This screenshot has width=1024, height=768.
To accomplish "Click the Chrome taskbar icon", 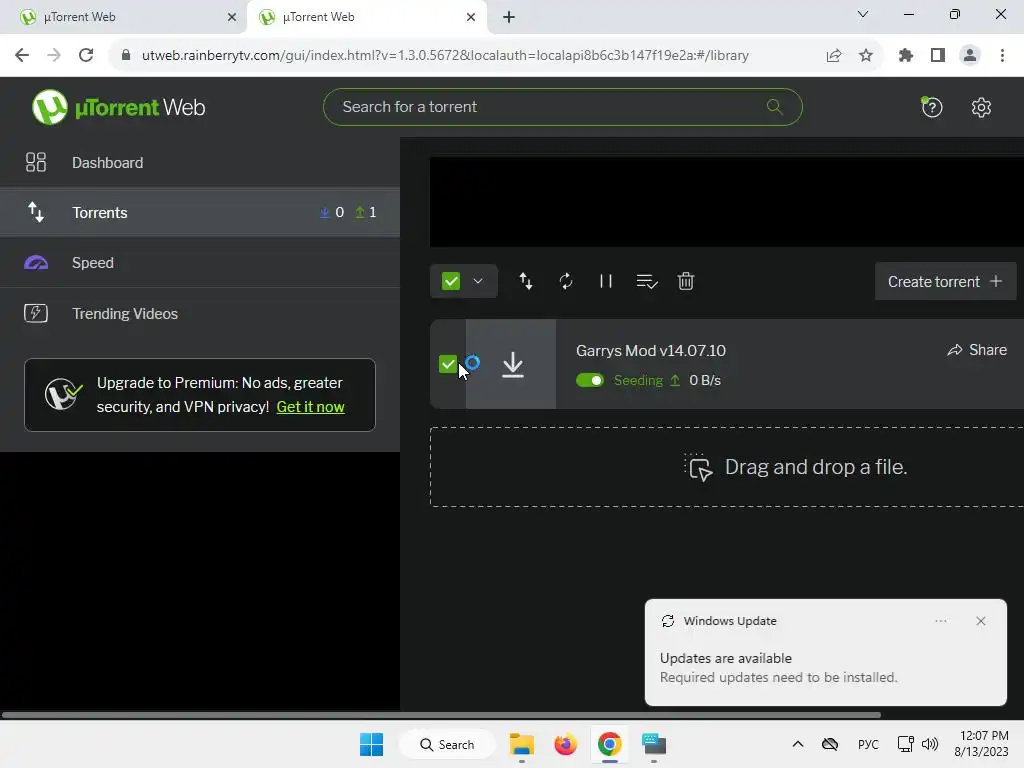I will (x=609, y=744).
